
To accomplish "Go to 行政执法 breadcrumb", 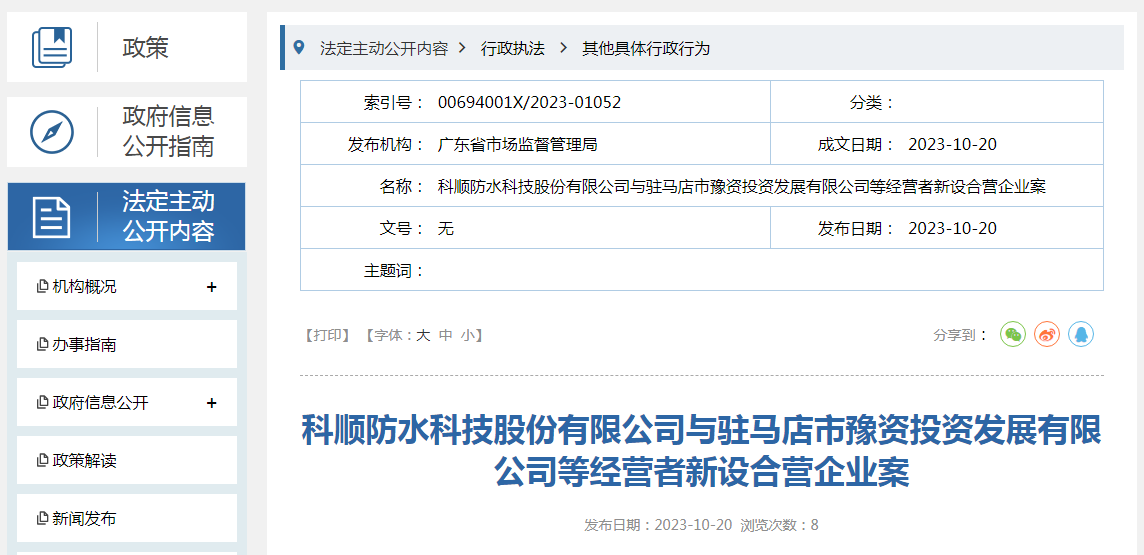I will 513,48.
